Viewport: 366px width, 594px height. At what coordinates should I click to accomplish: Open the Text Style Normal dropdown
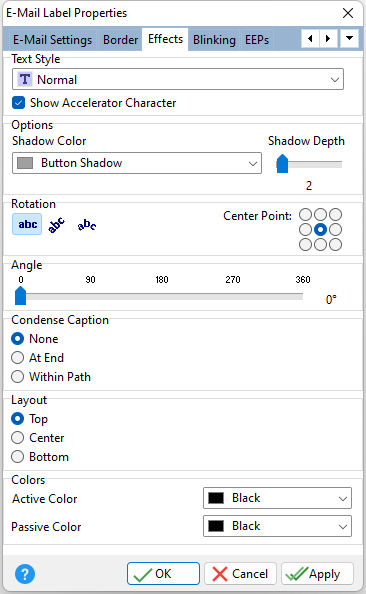coord(178,79)
